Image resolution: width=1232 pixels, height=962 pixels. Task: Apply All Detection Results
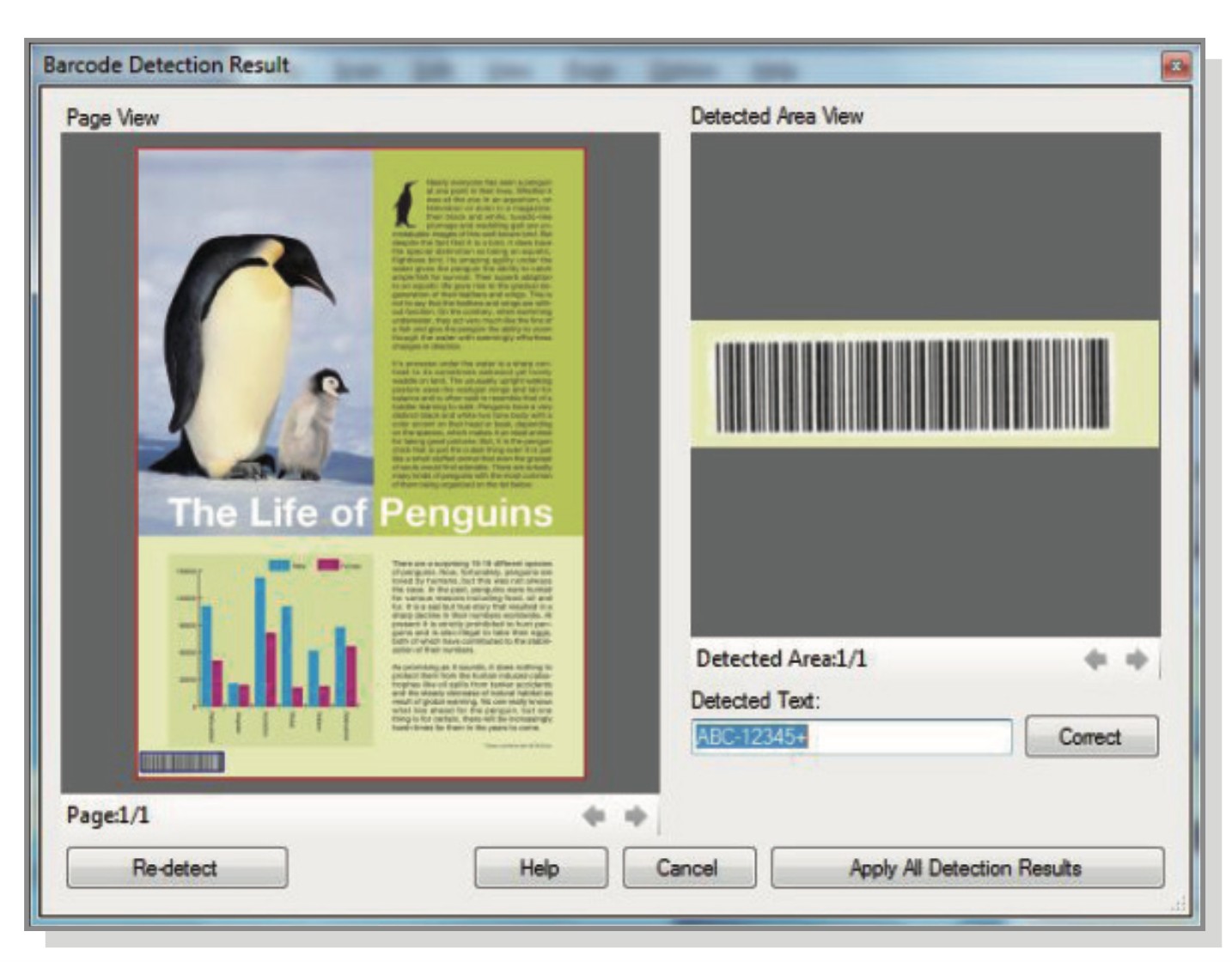[967, 868]
